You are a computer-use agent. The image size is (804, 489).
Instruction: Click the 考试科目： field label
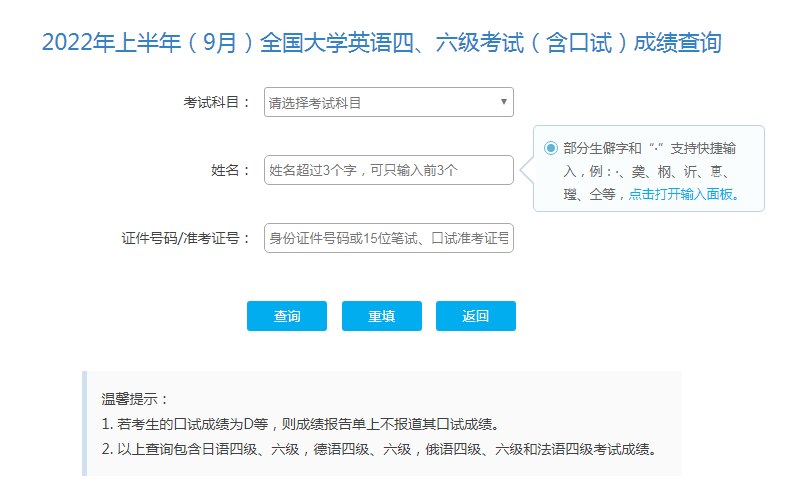(217, 102)
